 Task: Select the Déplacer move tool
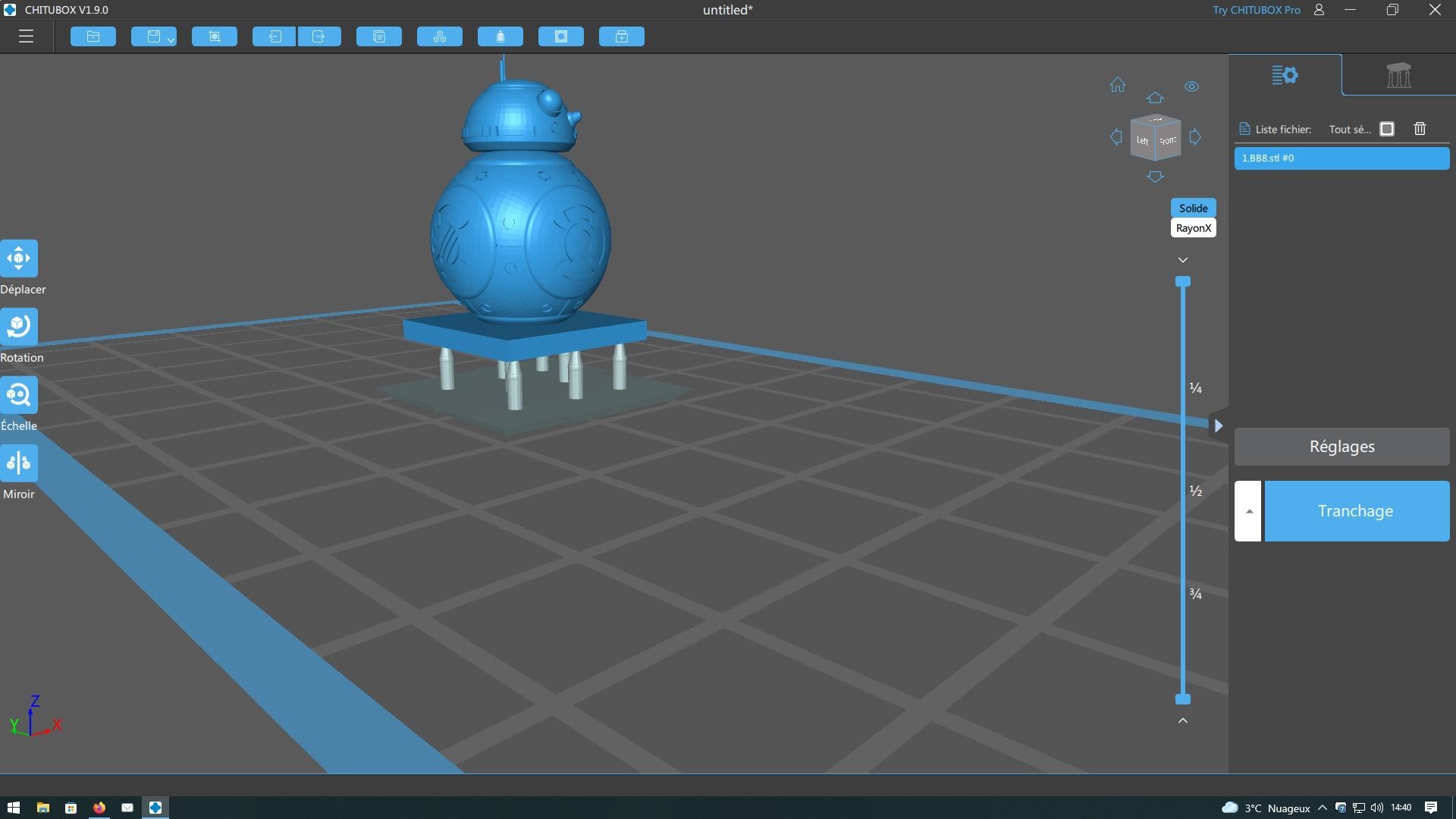pyautogui.click(x=19, y=259)
